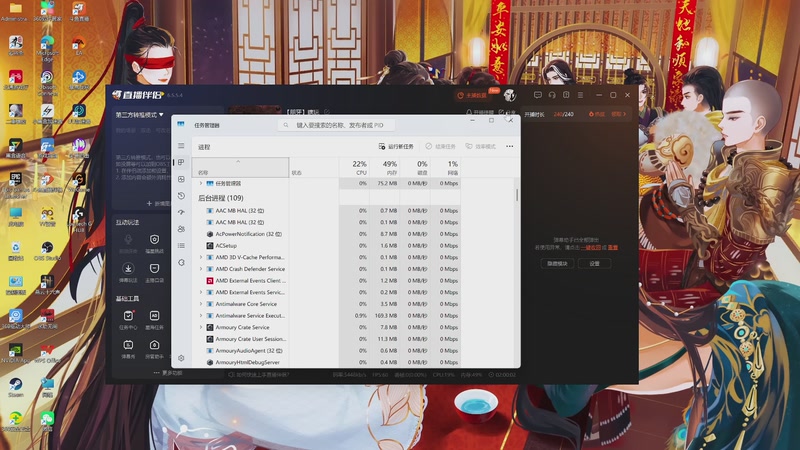
Task: Open Task Manager settings gear icon
Action: [x=181, y=358]
